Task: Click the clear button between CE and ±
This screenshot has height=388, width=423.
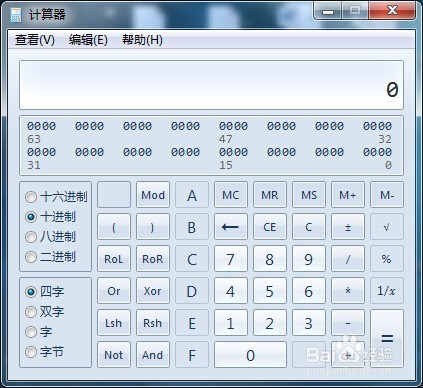Action: pos(309,227)
